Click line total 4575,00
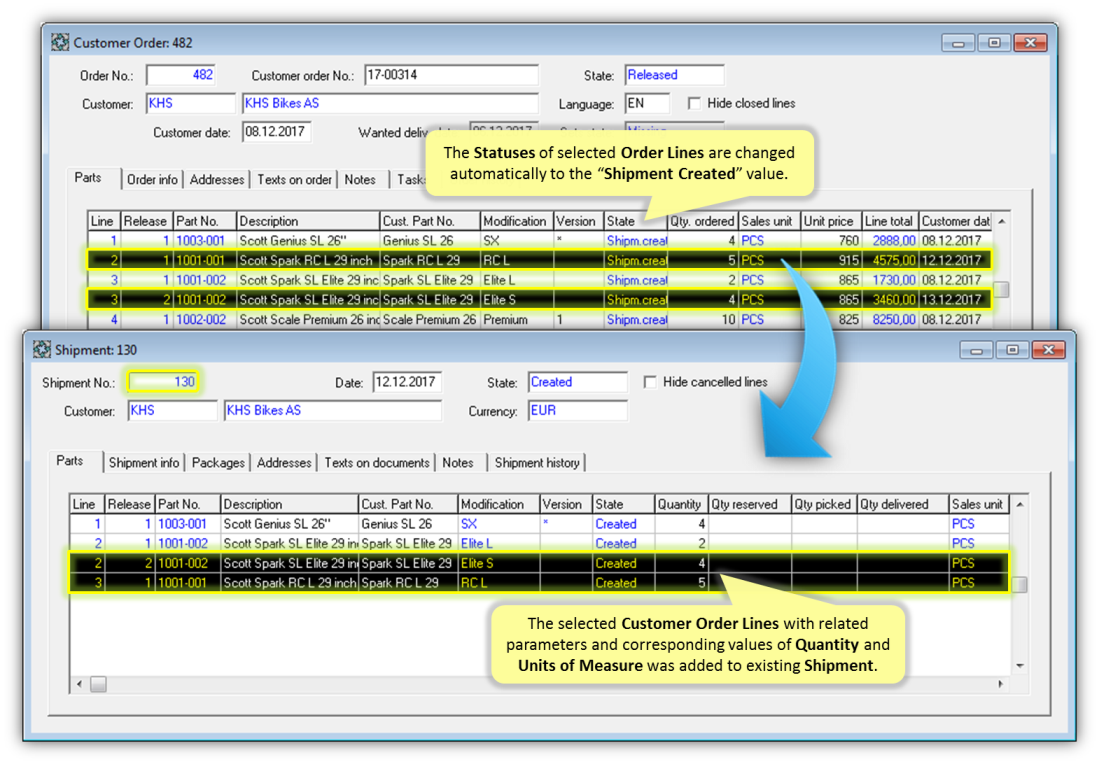 894,260
